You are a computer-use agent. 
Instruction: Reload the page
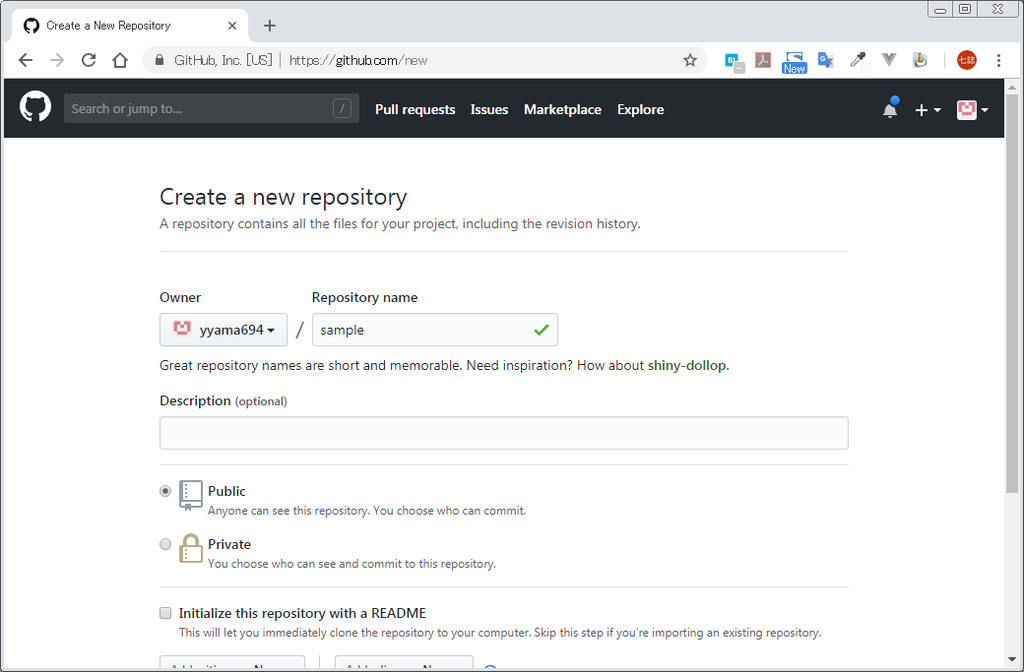pos(89,60)
